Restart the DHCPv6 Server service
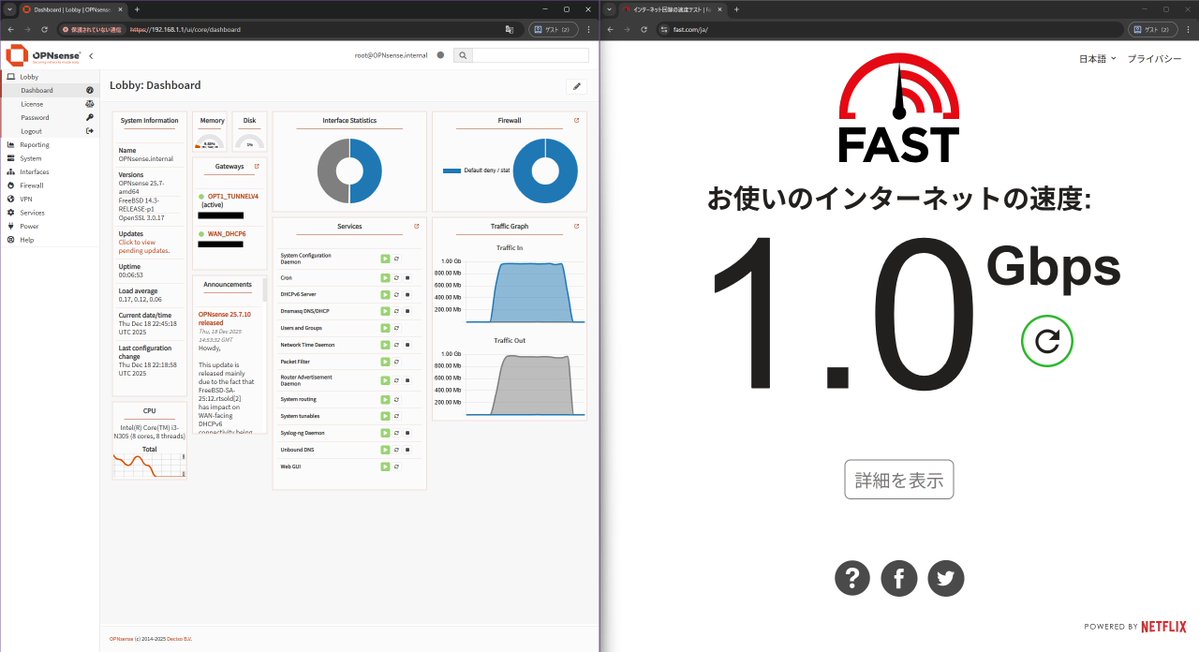This screenshot has width=1199, height=652. (396, 294)
